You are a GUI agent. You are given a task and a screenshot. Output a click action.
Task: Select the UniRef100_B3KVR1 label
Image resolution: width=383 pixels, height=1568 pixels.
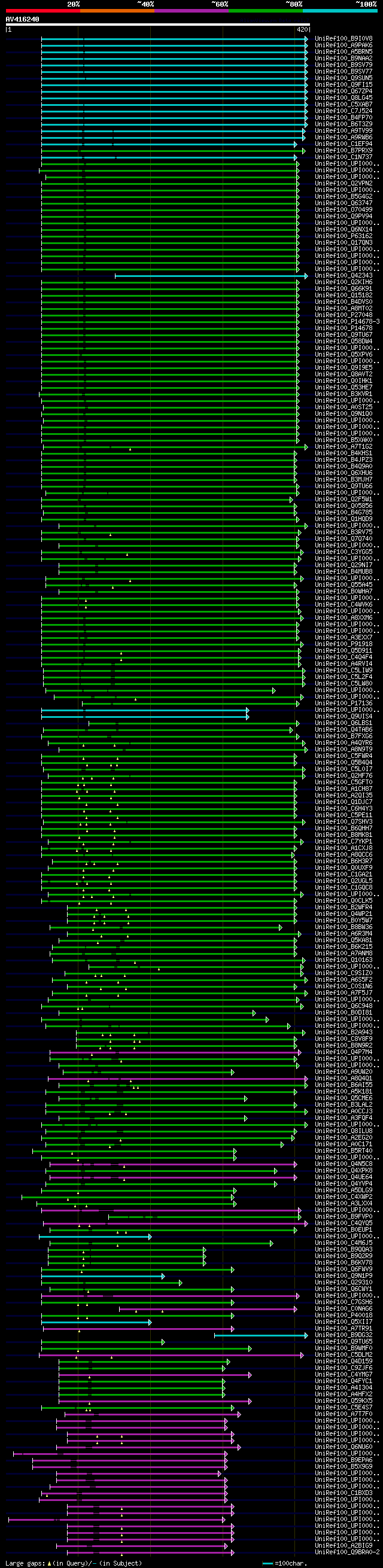pyautogui.click(x=344, y=394)
